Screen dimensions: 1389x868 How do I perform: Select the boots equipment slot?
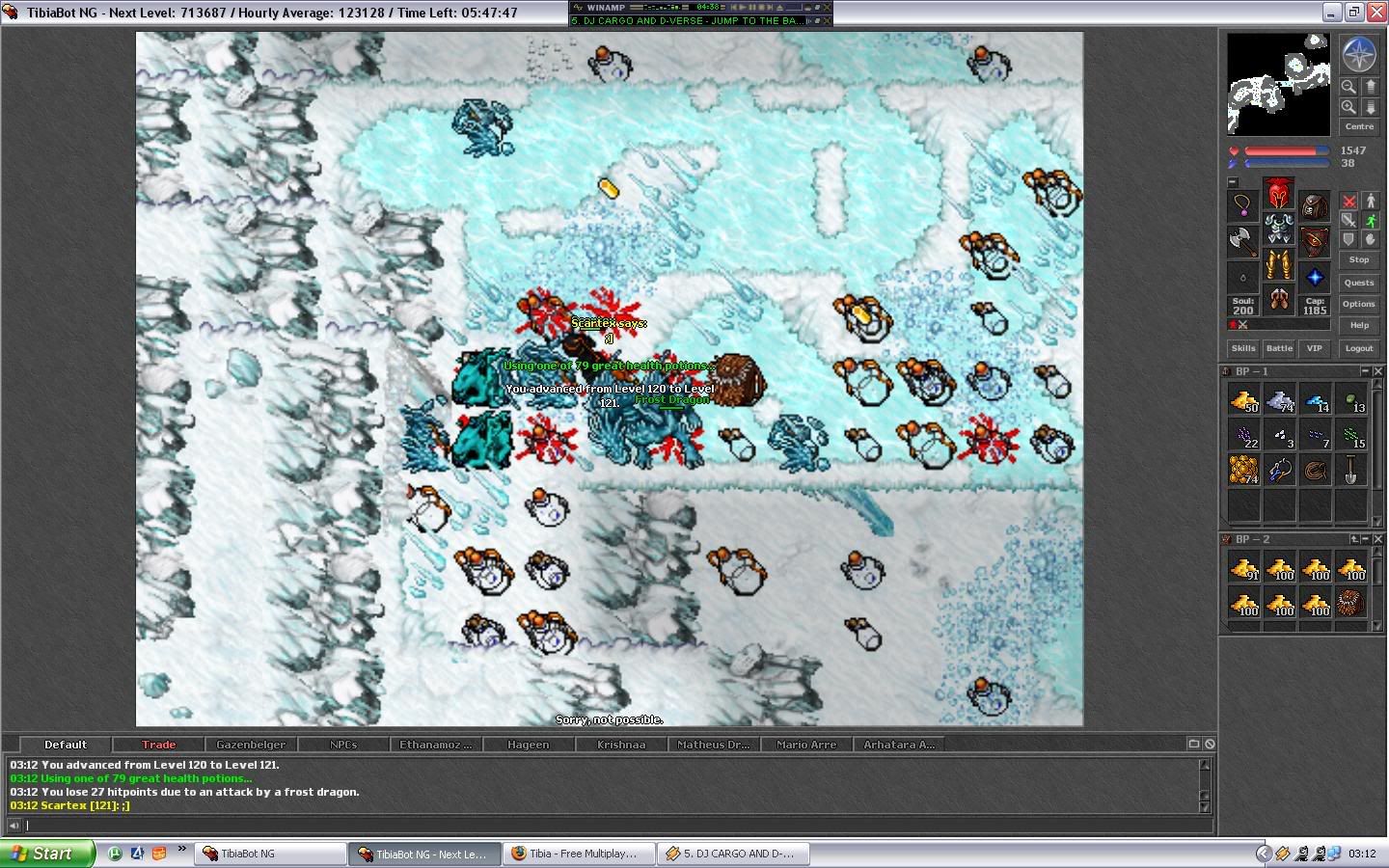pyautogui.click(x=1279, y=300)
